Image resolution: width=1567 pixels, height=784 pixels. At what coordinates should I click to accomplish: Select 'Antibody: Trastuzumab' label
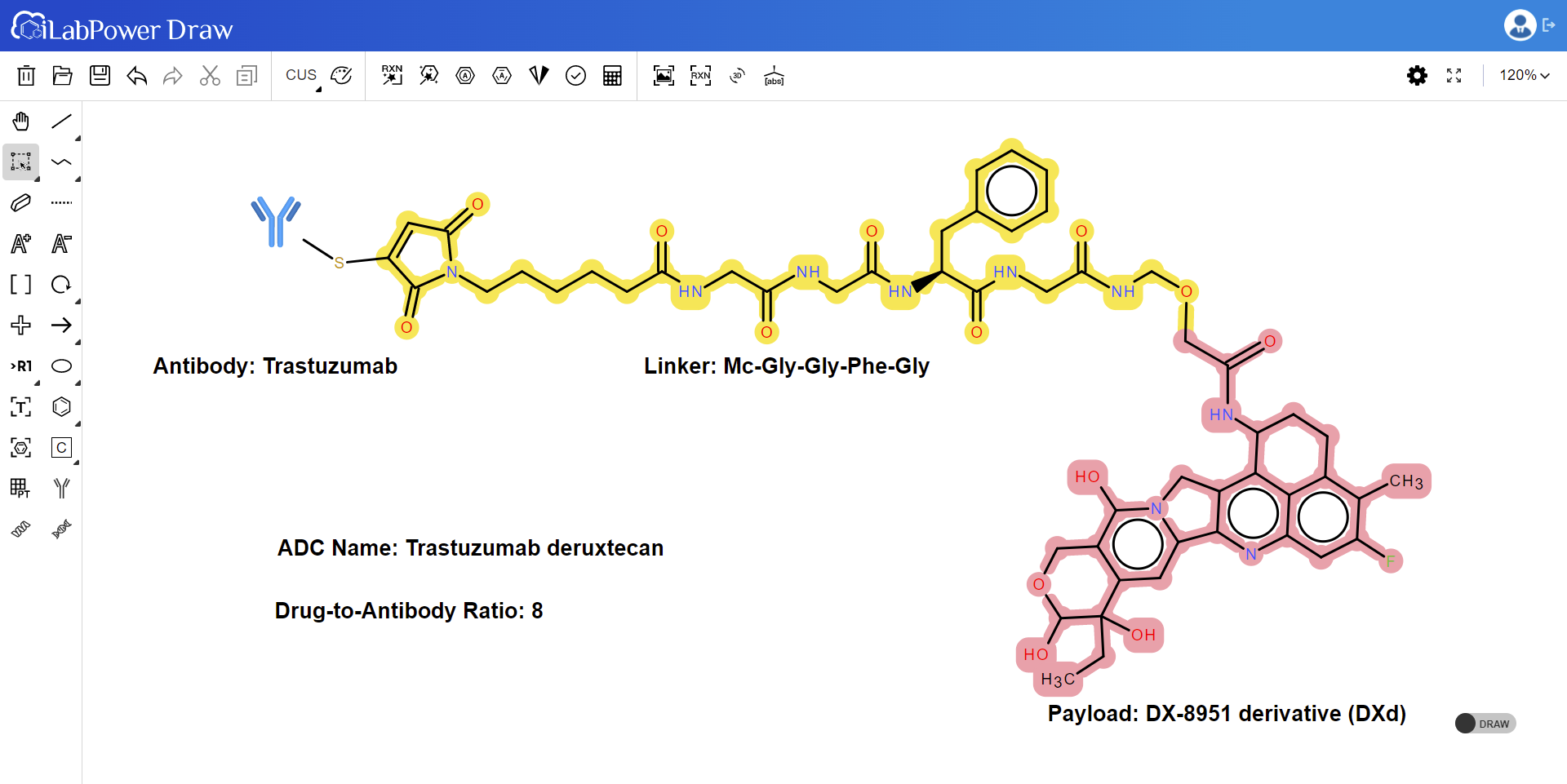[275, 365]
